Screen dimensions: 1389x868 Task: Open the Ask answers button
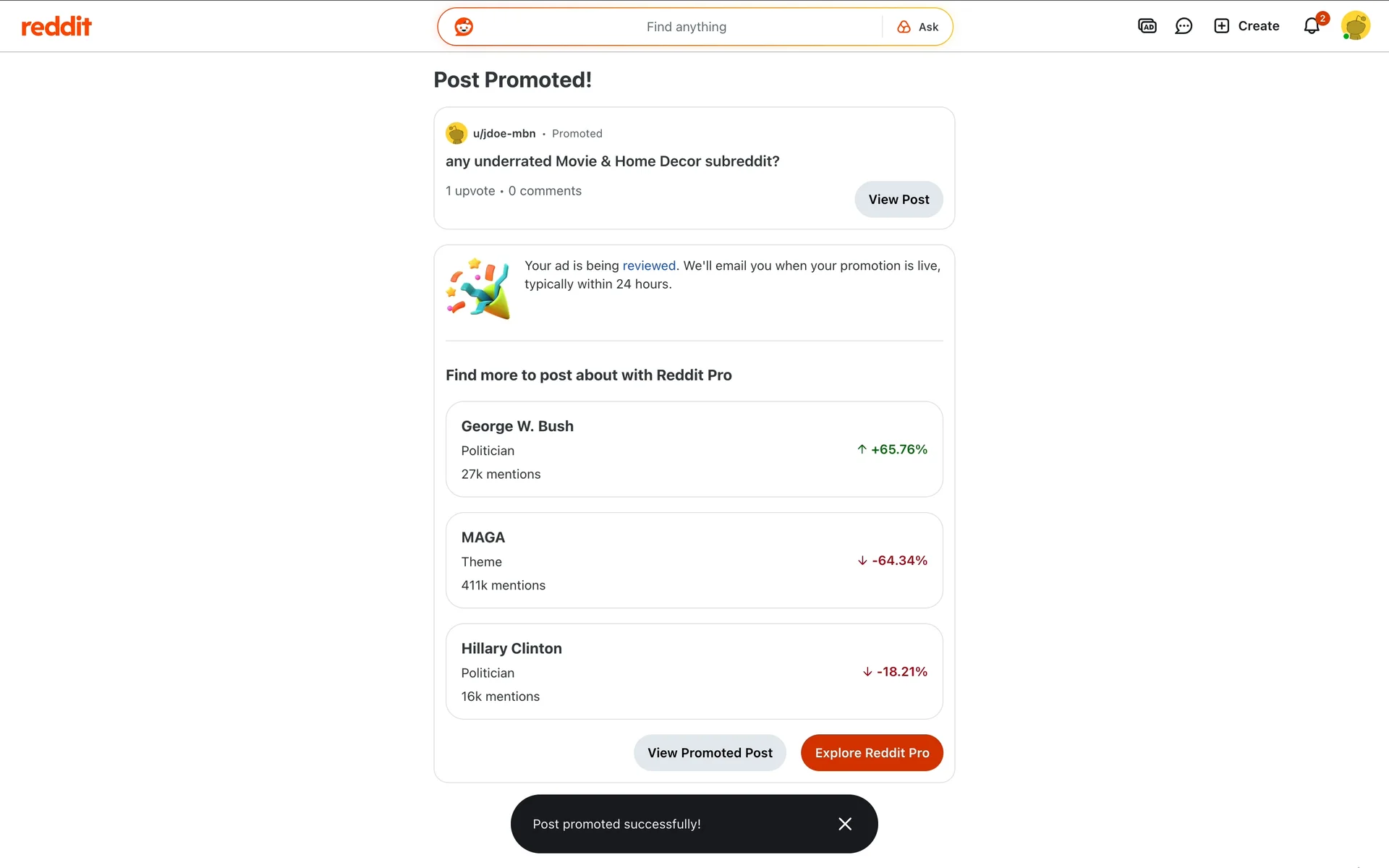pyautogui.click(x=918, y=27)
